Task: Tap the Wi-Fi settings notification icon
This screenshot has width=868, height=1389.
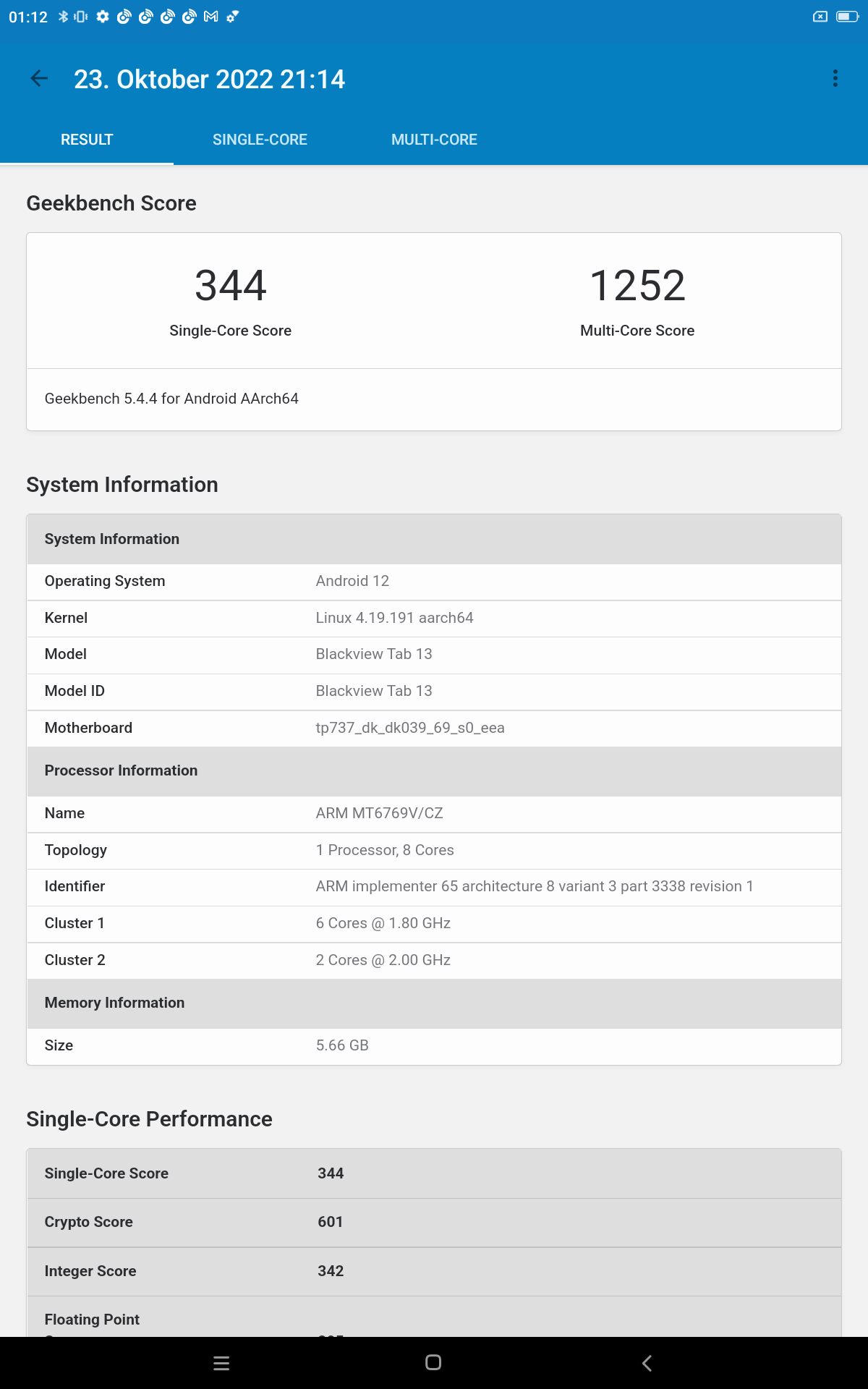Action: 232,16
